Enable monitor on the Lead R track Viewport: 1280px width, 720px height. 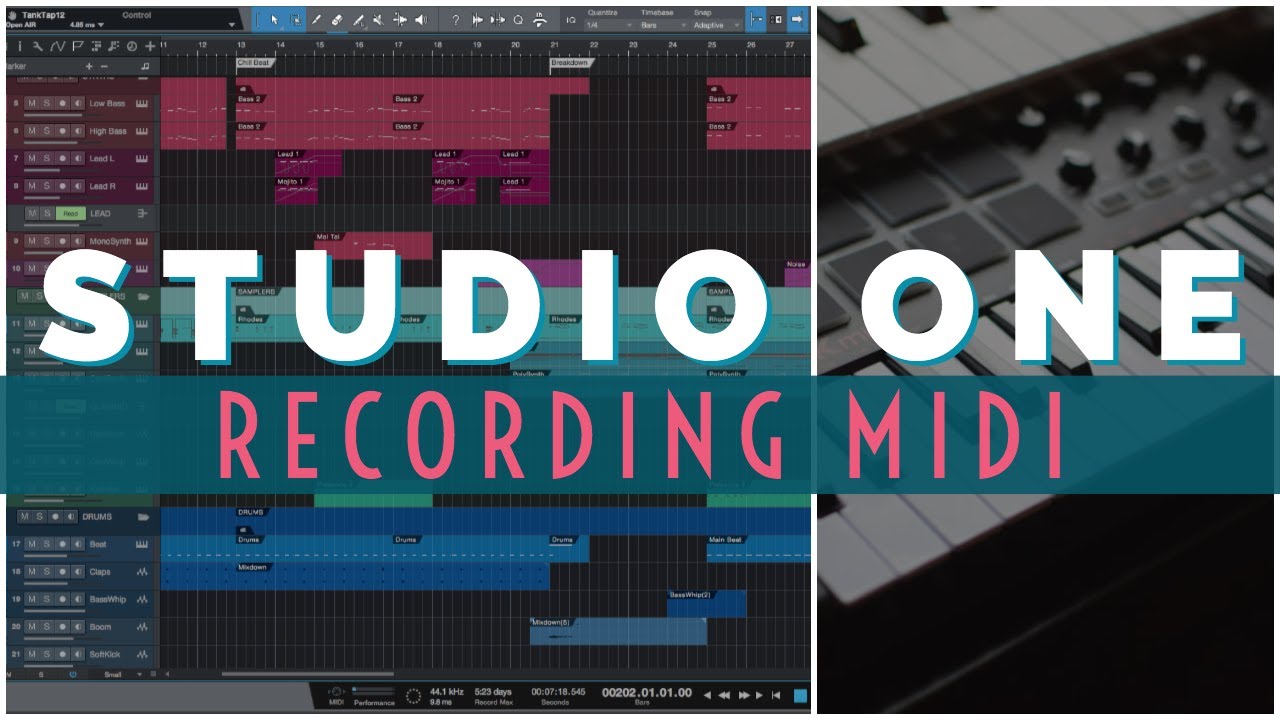click(76, 186)
